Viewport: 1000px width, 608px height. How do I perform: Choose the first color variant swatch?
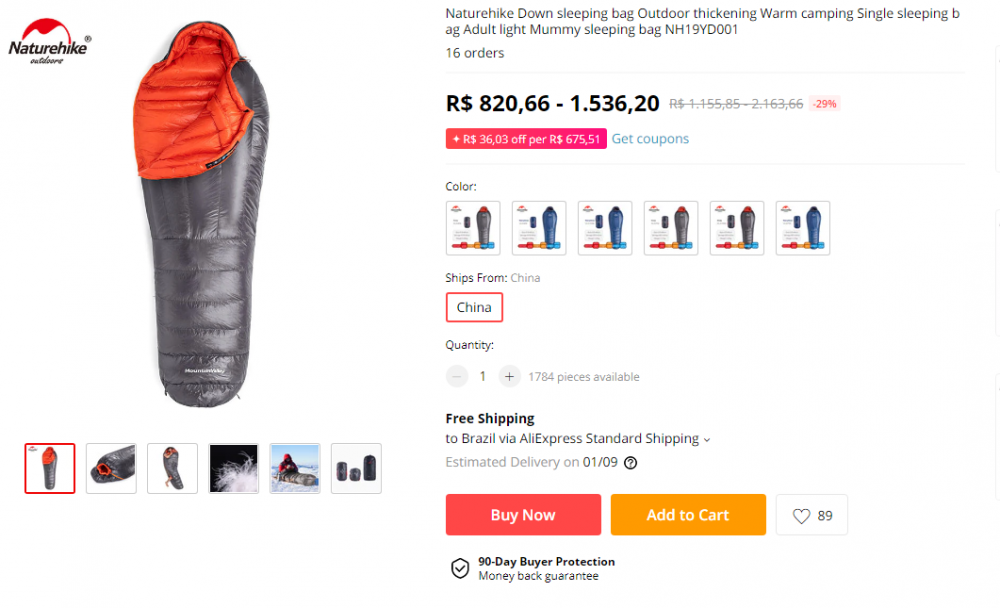[473, 228]
